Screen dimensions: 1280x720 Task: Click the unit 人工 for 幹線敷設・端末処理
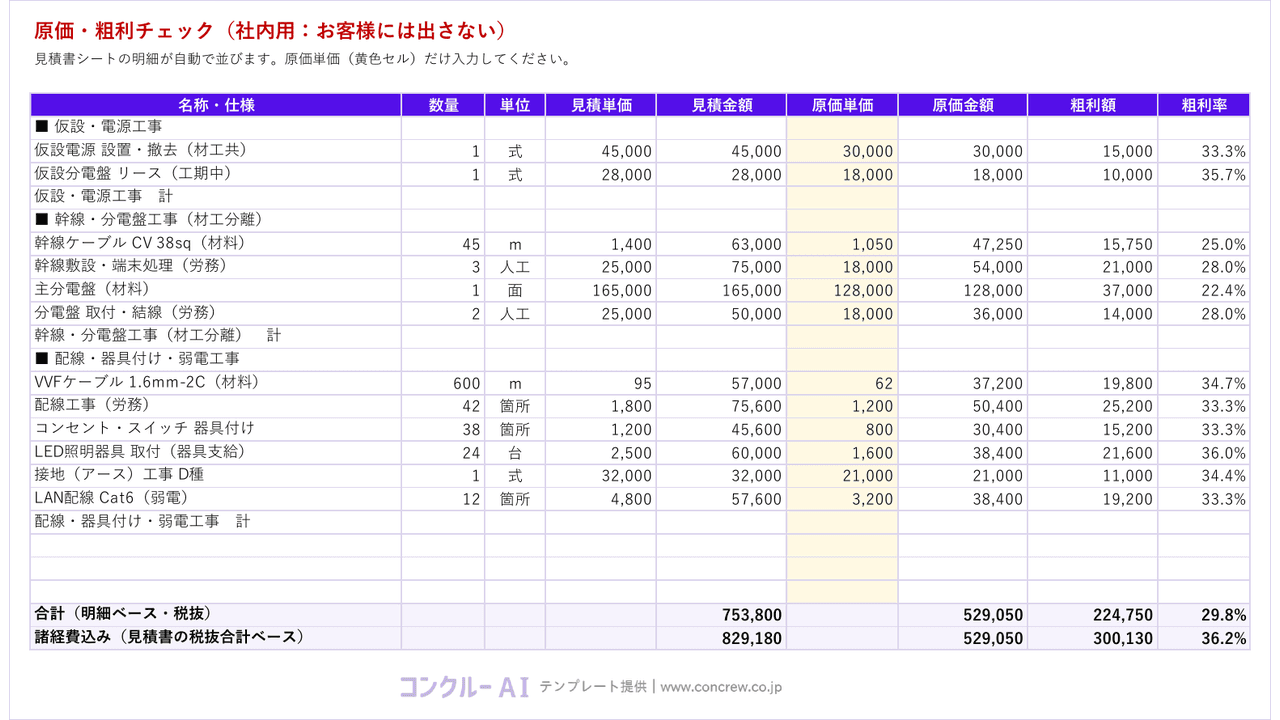click(515, 268)
